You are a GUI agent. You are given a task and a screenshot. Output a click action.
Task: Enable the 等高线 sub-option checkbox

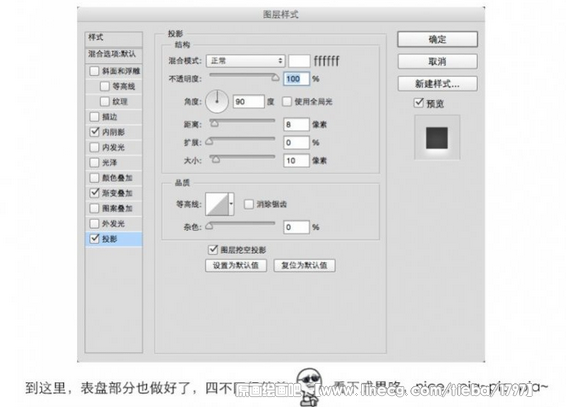click(x=105, y=86)
